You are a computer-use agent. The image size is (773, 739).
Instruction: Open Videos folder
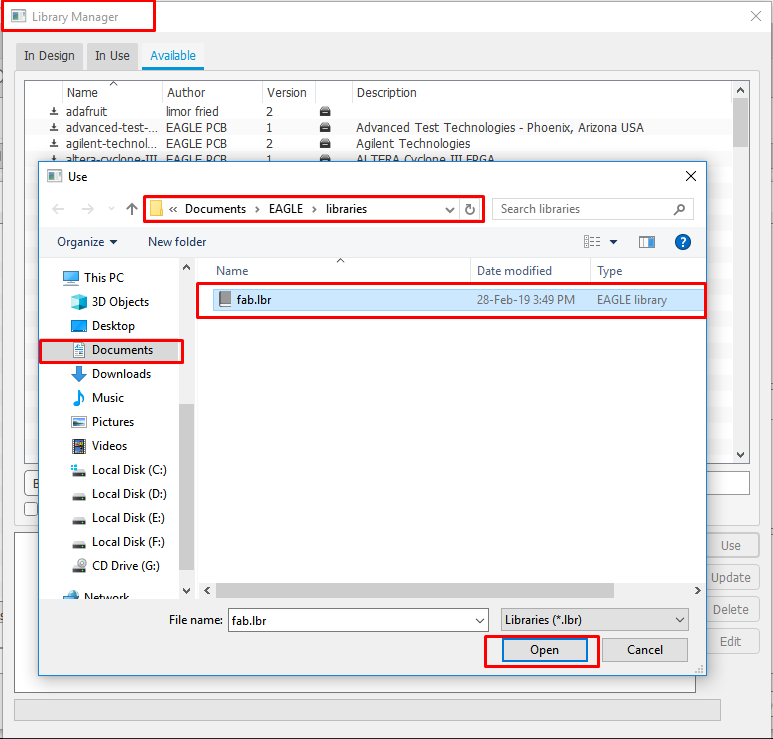(99, 446)
